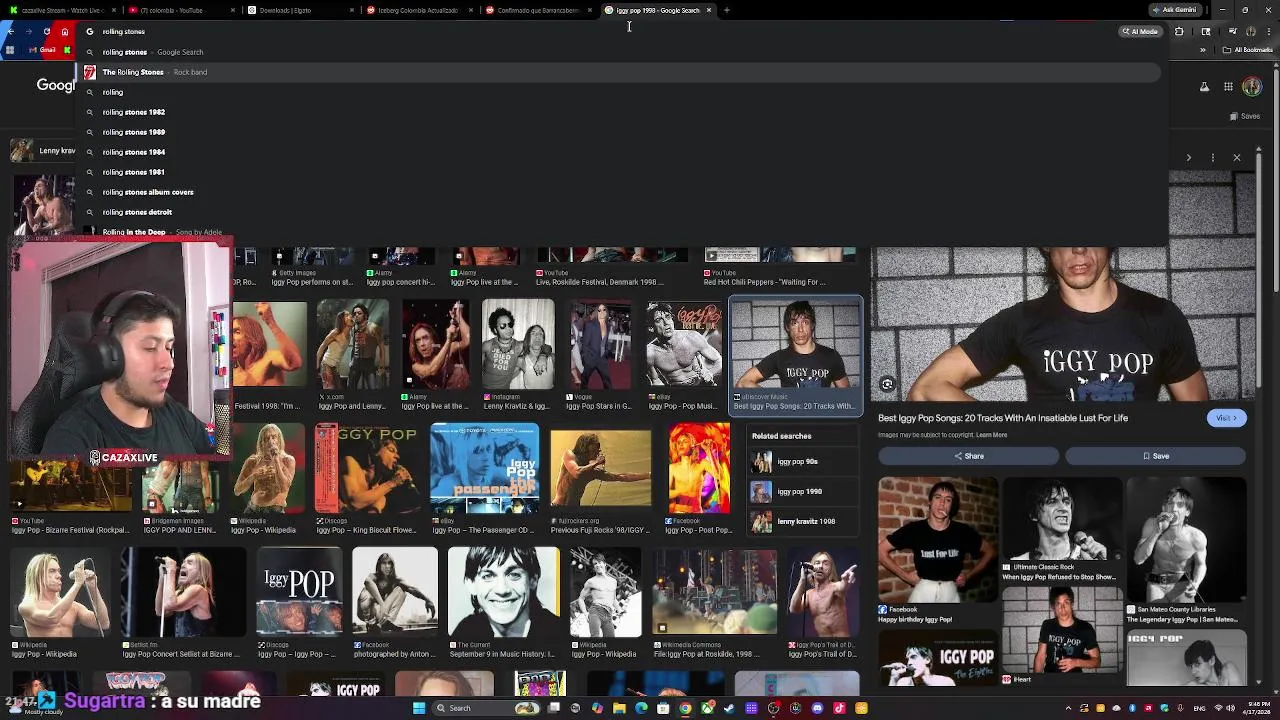Screen dimensions: 1280x720
Task: Open the Iggy Pop Passenger CD thumbnail
Action: [485, 468]
